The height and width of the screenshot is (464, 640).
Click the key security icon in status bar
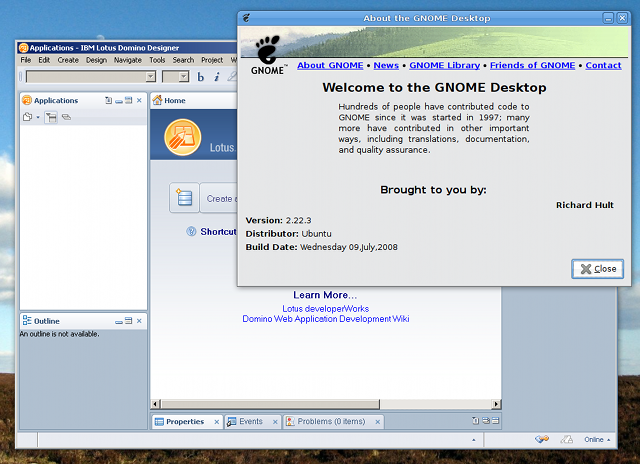pyautogui.click(x=542, y=440)
